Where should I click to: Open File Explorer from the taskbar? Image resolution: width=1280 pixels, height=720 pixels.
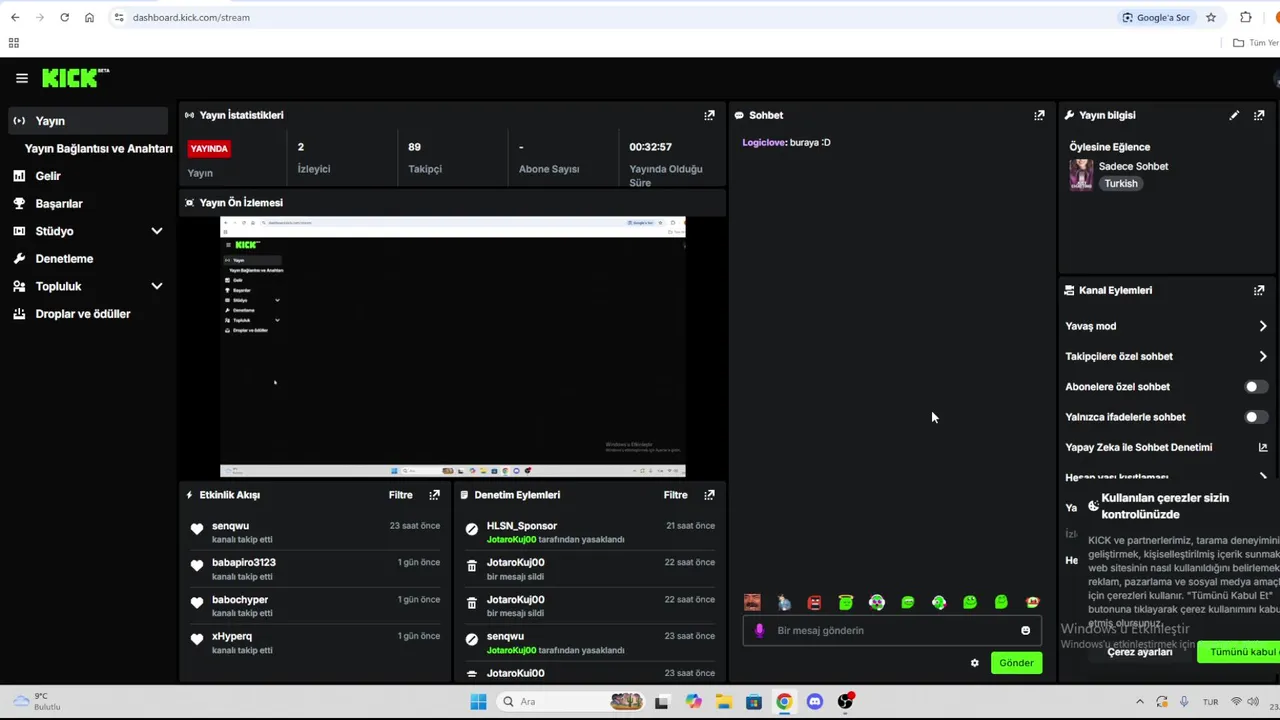[723, 702]
